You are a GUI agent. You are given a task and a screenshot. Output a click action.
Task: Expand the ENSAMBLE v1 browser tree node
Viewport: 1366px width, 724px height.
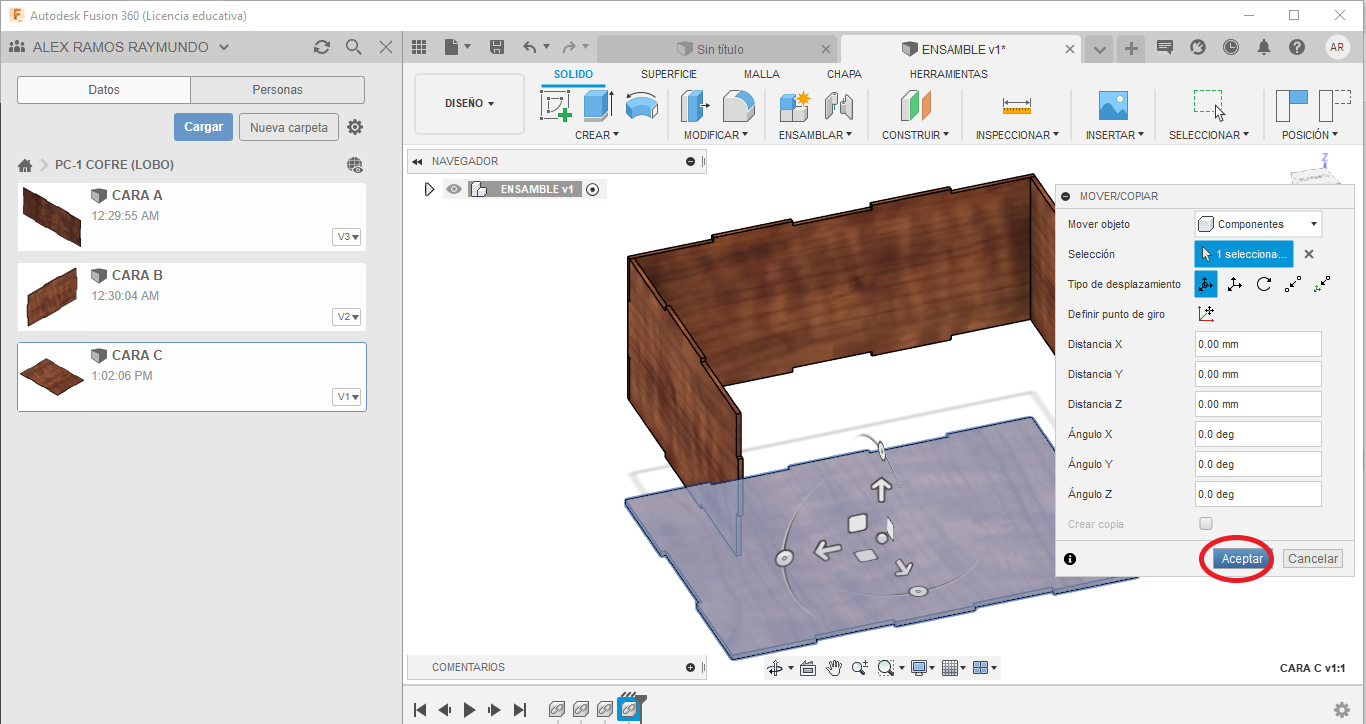click(x=430, y=189)
